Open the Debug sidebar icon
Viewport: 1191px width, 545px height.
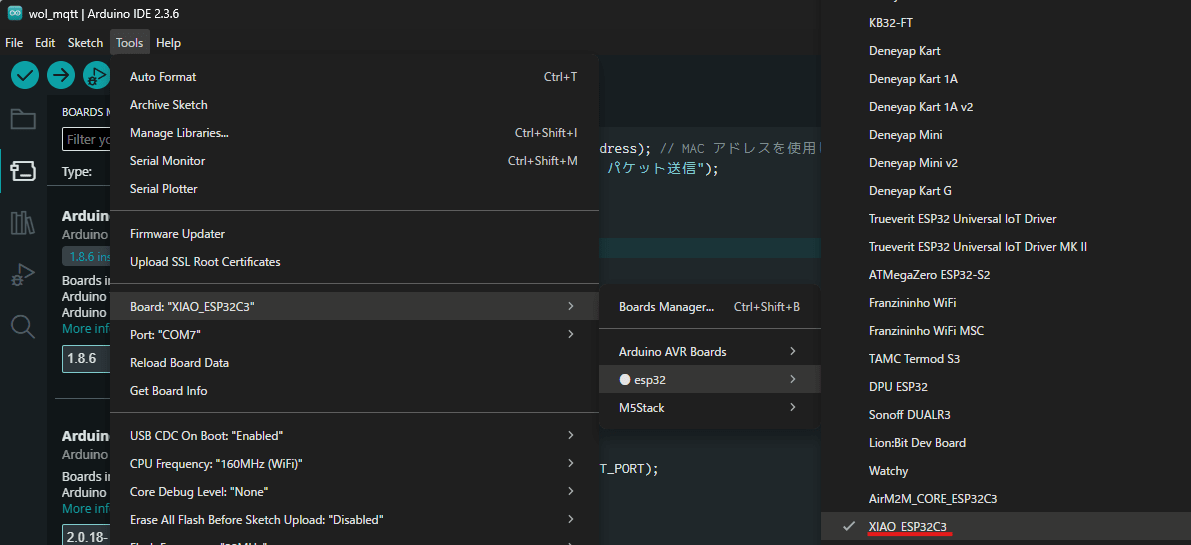tap(23, 275)
